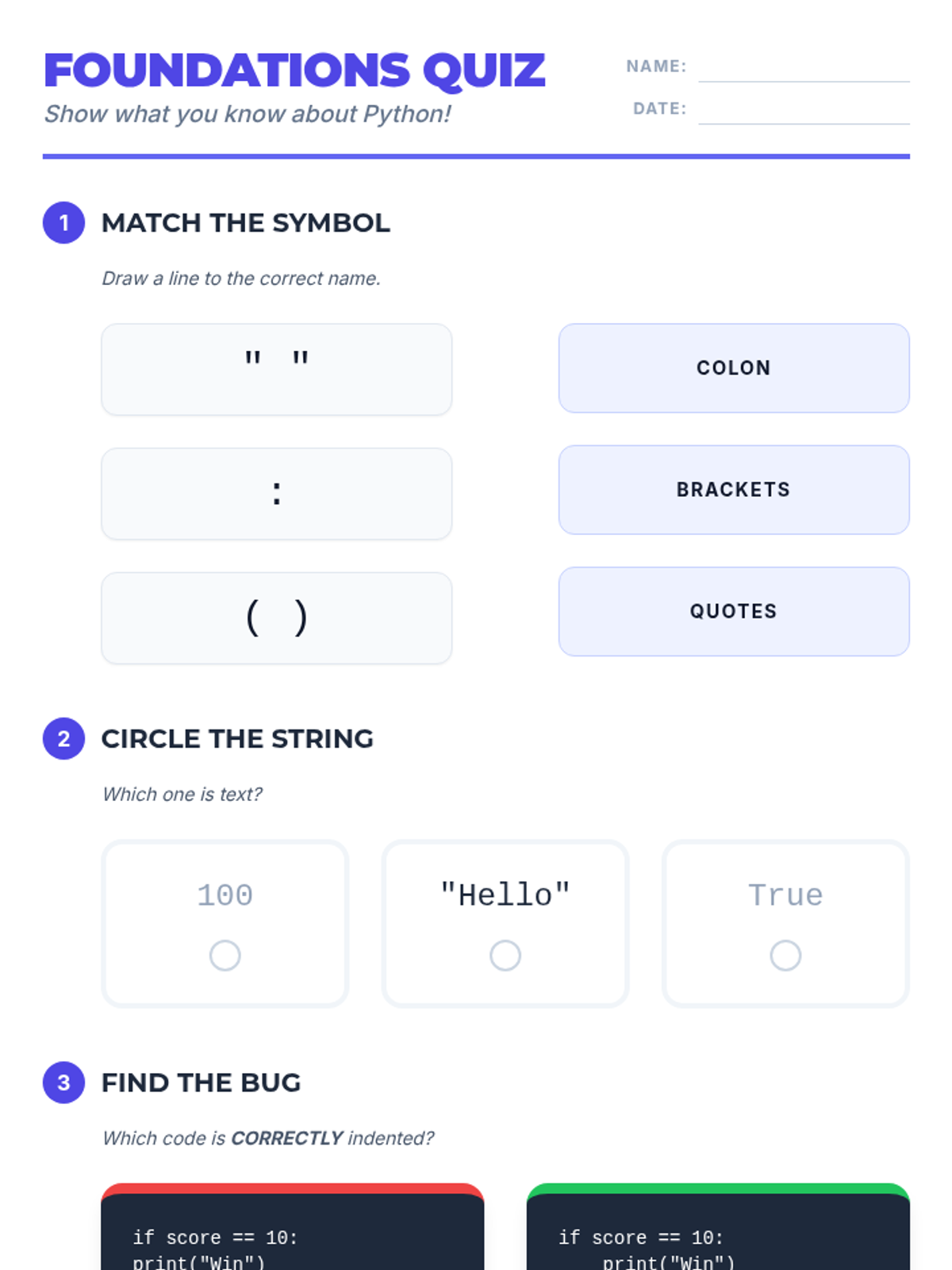Viewport: 952px width, 1270px height.
Task: Select the green-topped indented code block
Action: tap(718, 1227)
